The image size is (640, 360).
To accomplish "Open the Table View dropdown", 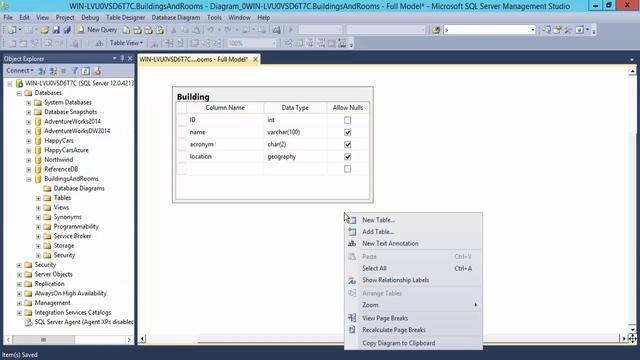I will point(126,43).
